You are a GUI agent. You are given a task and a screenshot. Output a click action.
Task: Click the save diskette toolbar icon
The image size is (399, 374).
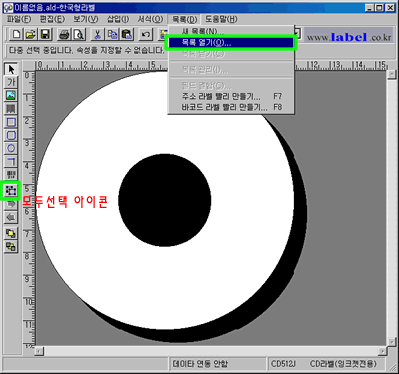pos(45,34)
